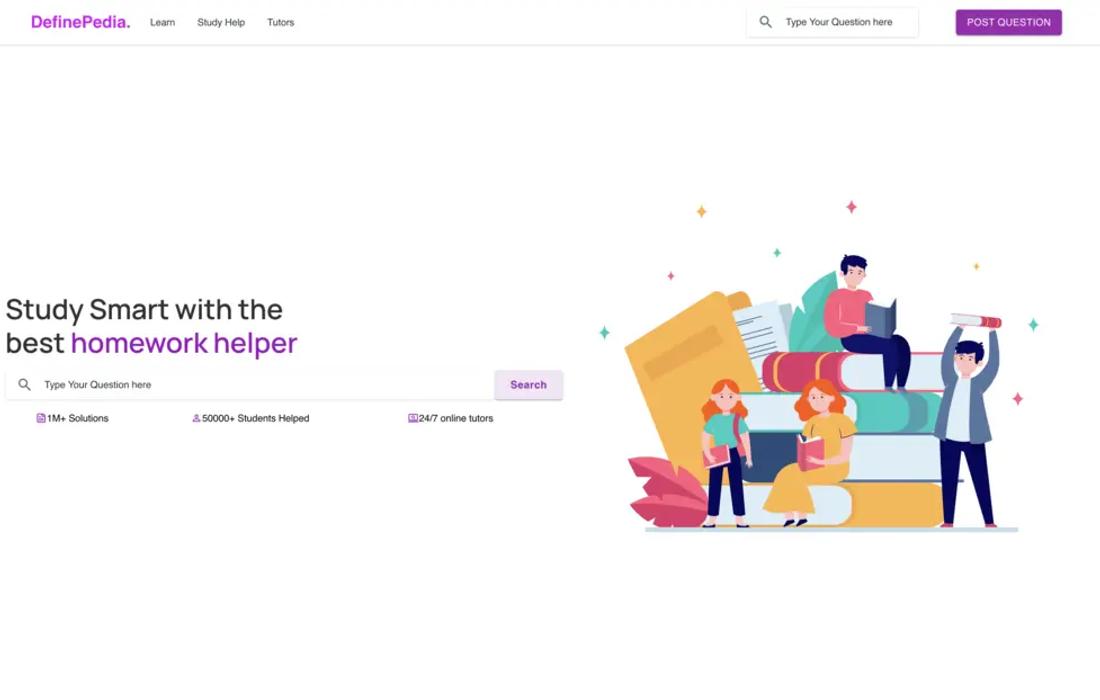Click the 1M+ Solutions text
The width and height of the screenshot is (1100, 700).
pos(78,418)
